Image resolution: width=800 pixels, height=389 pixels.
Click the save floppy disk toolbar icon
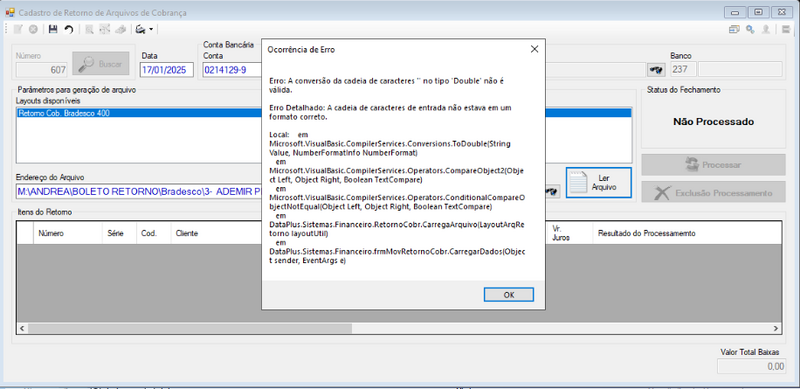coord(53,30)
